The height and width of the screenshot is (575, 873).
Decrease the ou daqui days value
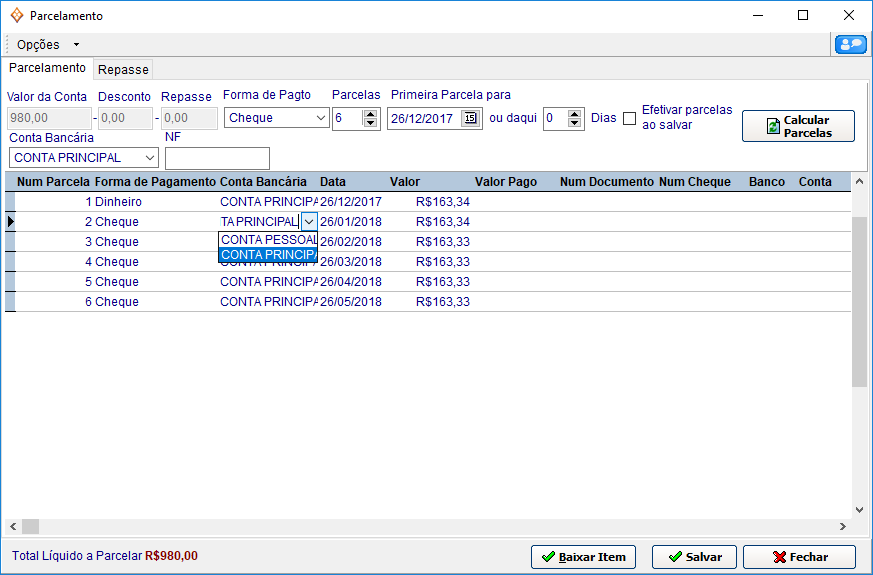(575, 123)
